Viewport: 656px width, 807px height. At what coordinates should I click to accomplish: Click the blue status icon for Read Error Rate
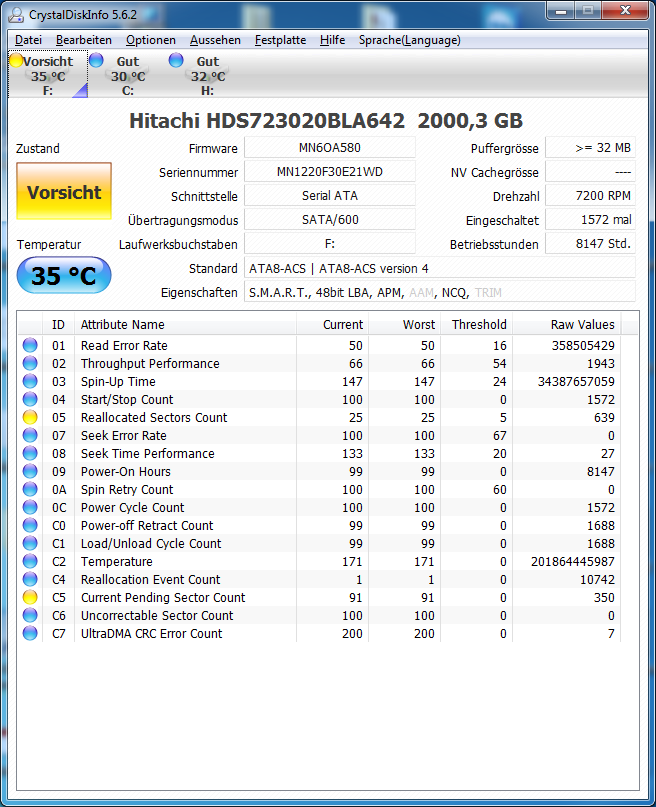(x=30, y=345)
